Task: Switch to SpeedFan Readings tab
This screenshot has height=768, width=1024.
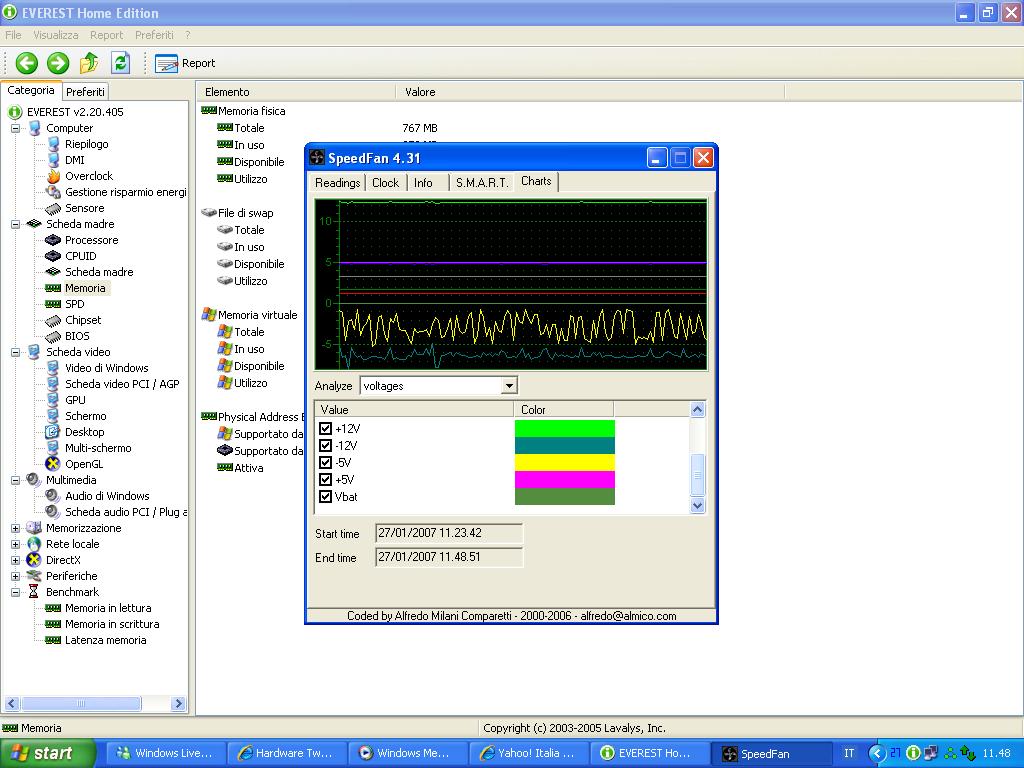Action: tap(337, 183)
